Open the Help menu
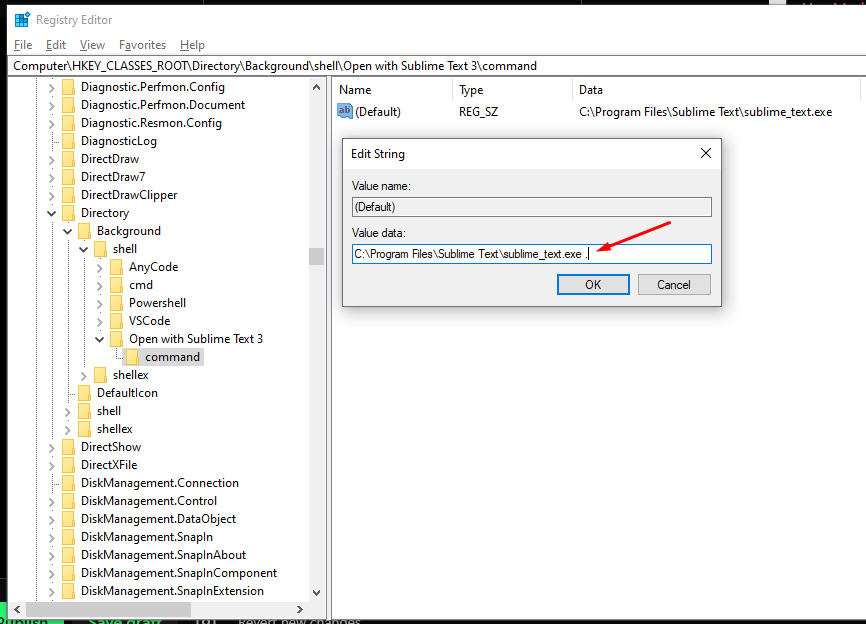The width and height of the screenshot is (866, 624). click(192, 45)
